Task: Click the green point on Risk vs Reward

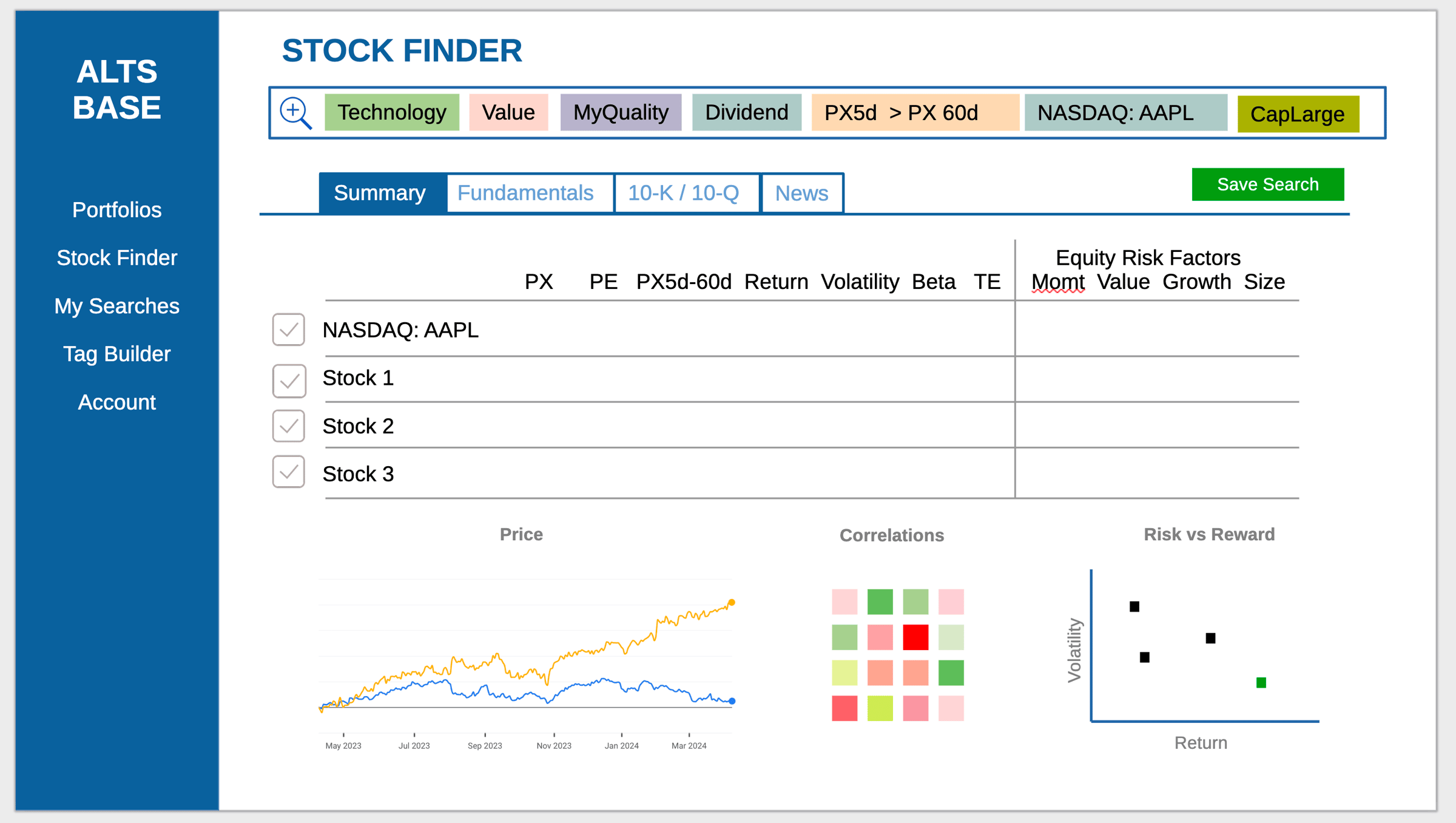Action: click(x=1261, y=683)
